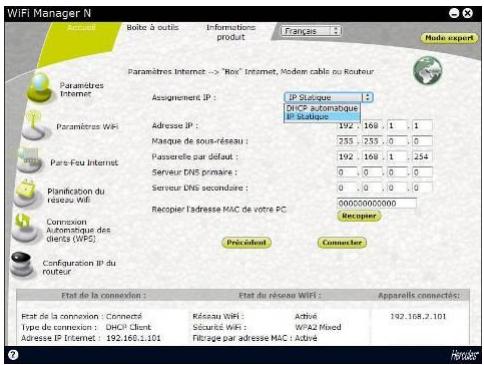
Task: Click first Passerelle par défaut octet field
Action: [347, 157]
